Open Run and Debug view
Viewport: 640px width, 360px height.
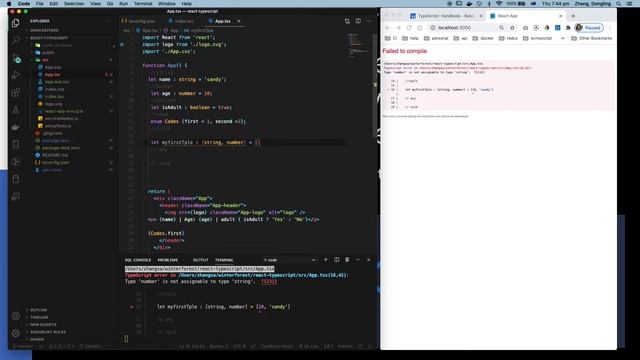click(x=16, y=75)
